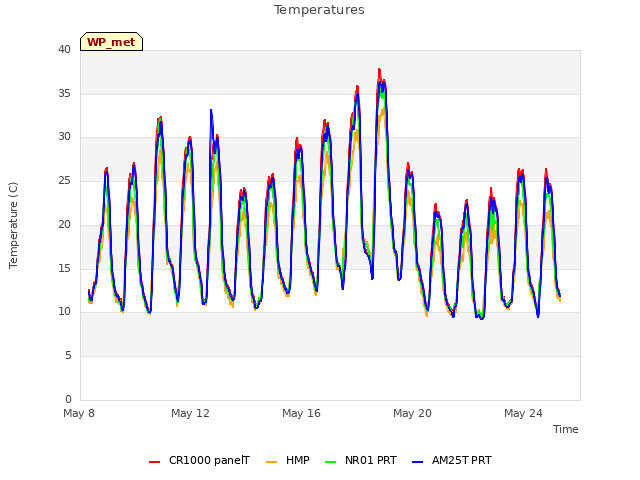Click the May 8 x-axis label
This screenshot has width=640, height=480.
point(79,413)
